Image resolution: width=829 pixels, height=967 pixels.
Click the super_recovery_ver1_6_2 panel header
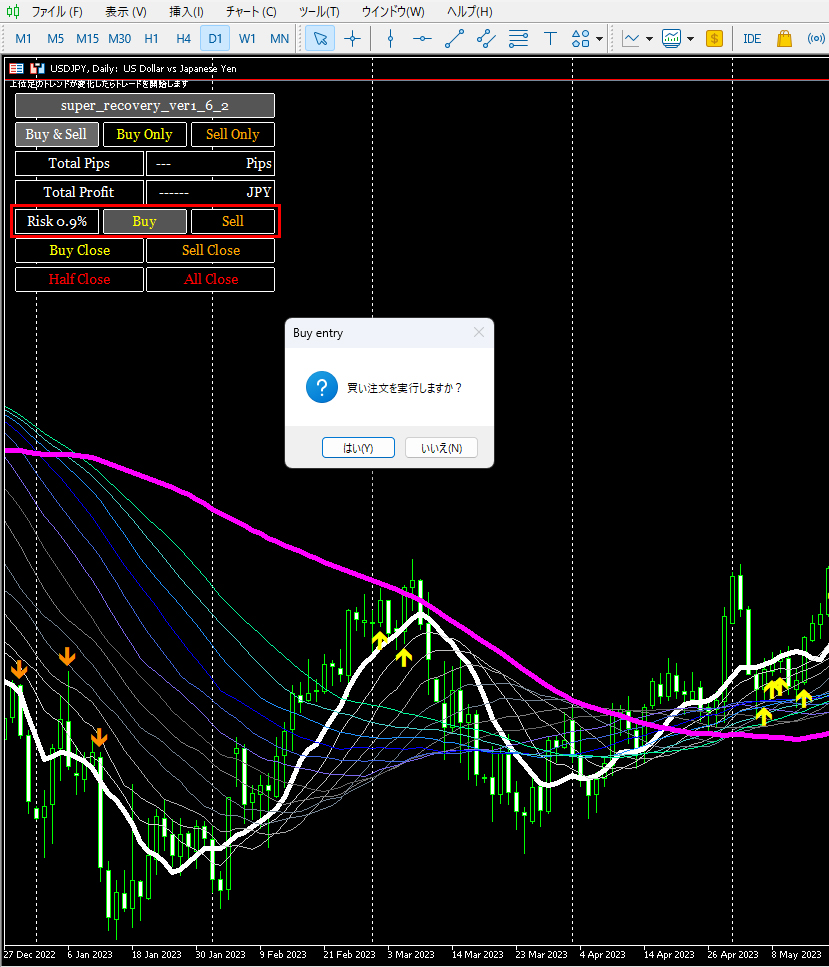pos(145,105)
